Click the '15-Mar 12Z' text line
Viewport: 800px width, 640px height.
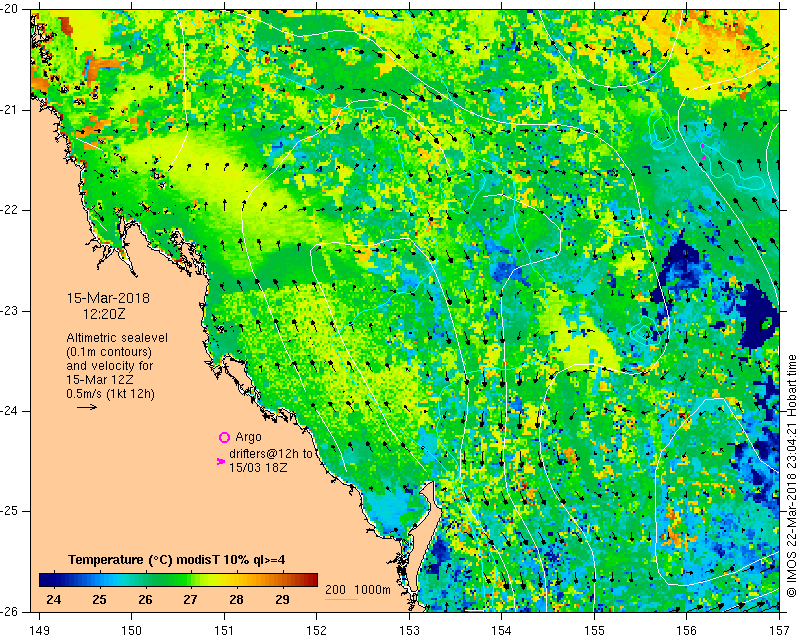pyautogui.click(x=100, y=380)
